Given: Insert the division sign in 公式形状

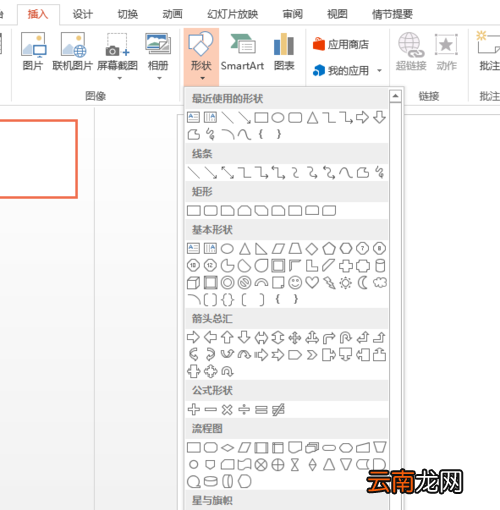Looking at the screenshot, I should 244,409.
